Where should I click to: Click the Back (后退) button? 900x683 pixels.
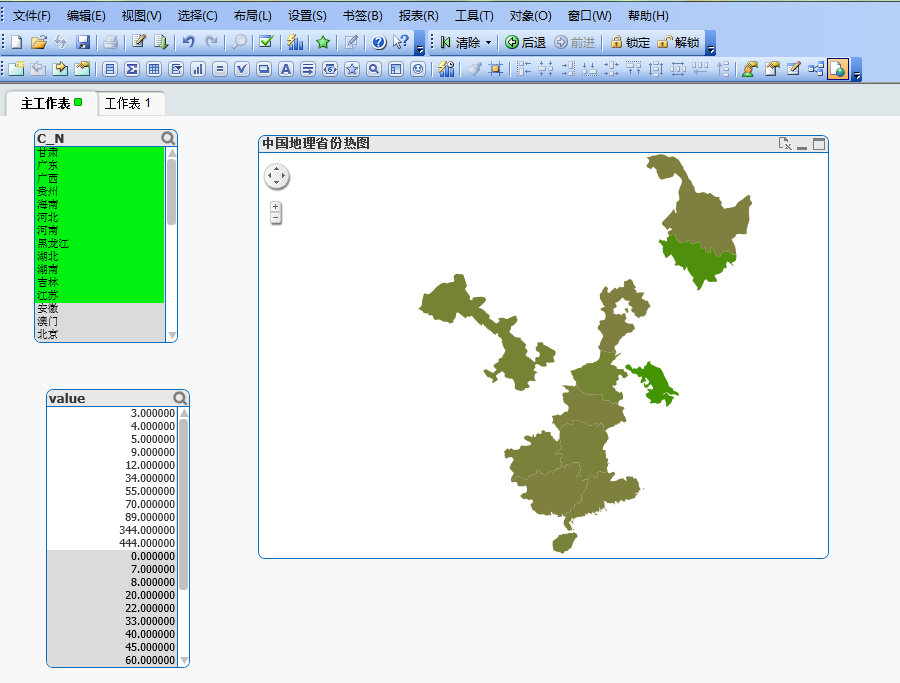(525, 42)
